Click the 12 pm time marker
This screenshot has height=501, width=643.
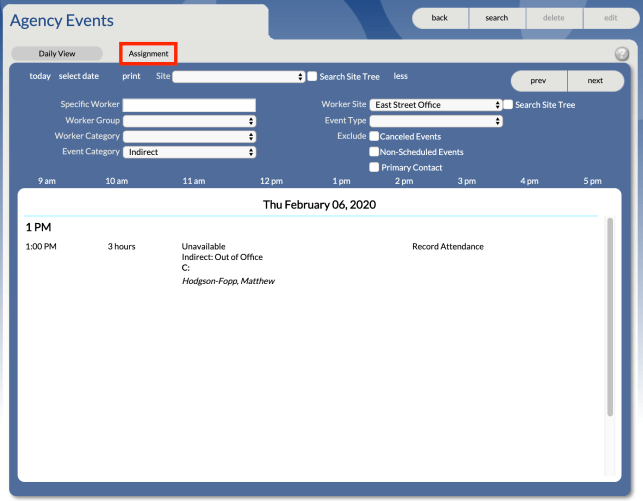click(271, 181)
